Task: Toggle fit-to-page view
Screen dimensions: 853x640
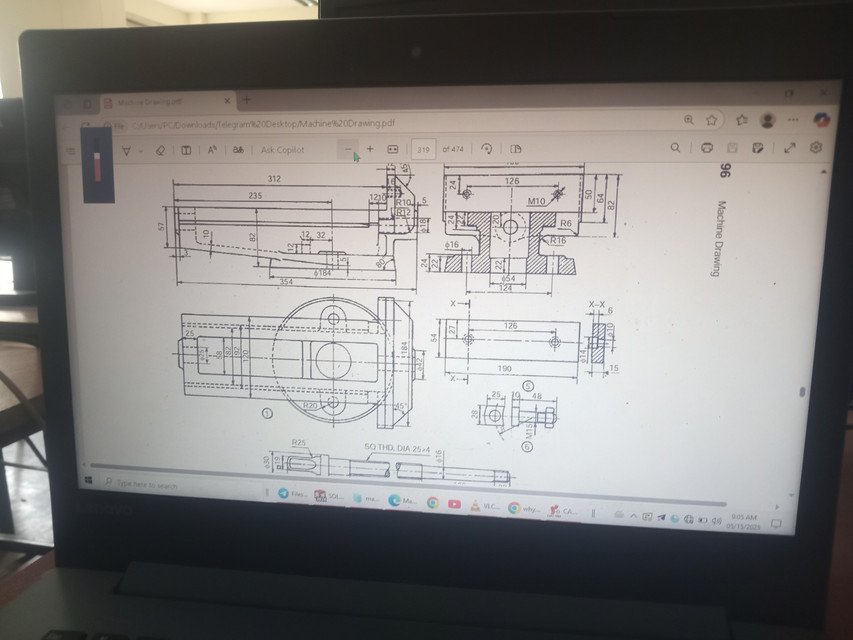Action: (x=391, y=150)
